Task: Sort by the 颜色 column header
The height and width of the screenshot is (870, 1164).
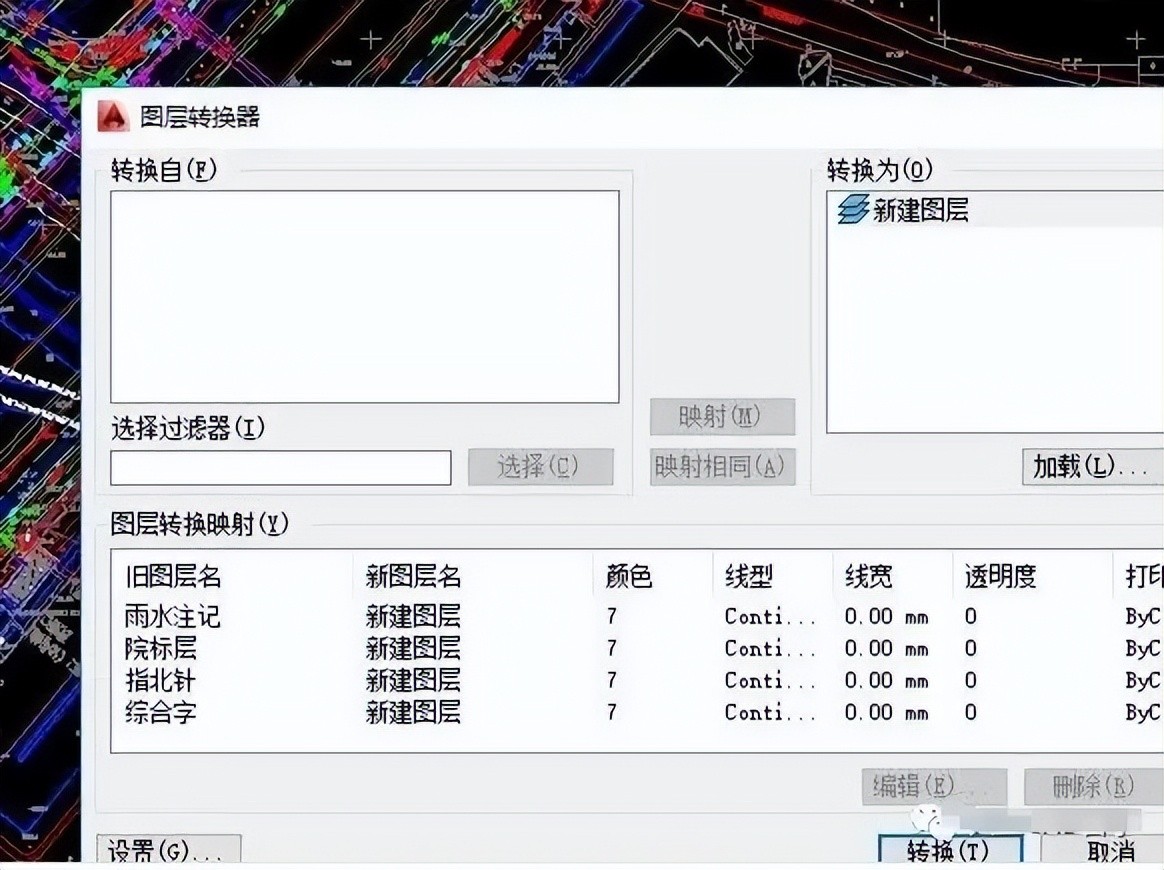Action: 629,577
